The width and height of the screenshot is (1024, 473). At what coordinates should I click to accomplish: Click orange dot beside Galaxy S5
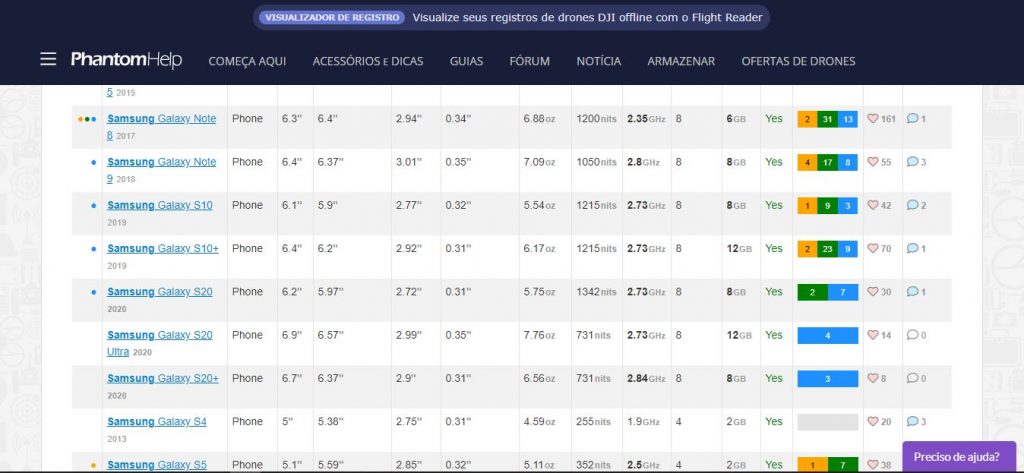93,465
